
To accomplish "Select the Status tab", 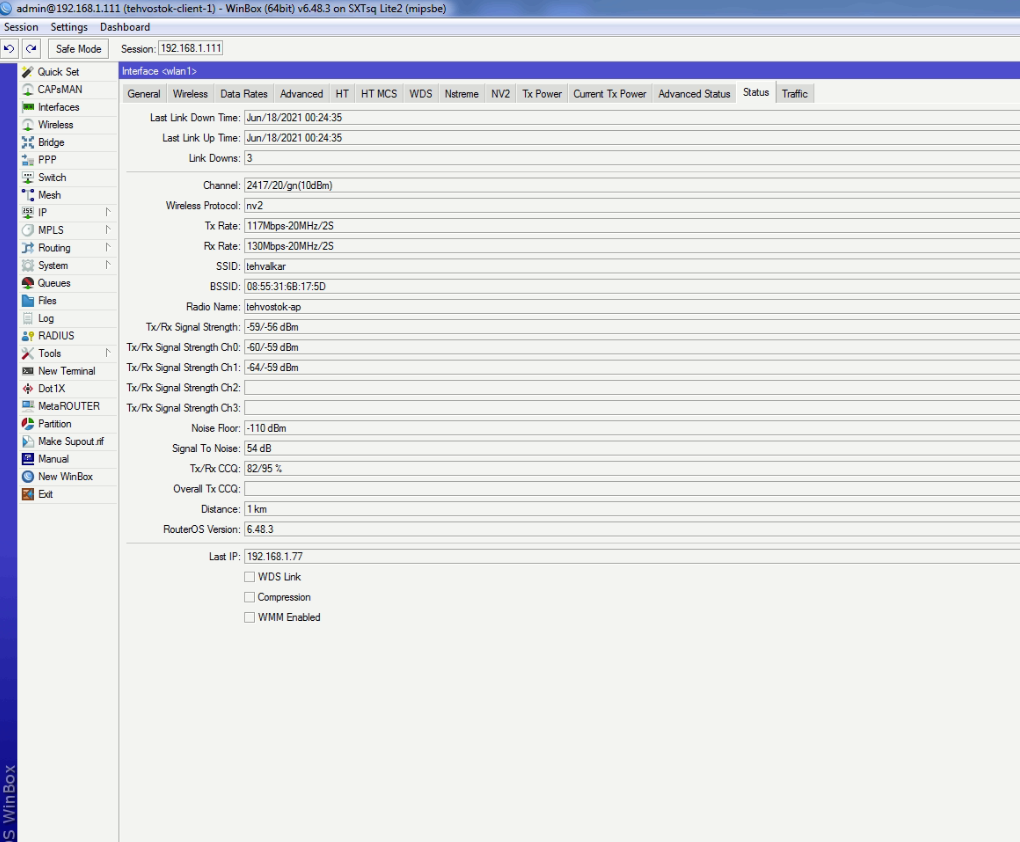I will pos(756,92).
